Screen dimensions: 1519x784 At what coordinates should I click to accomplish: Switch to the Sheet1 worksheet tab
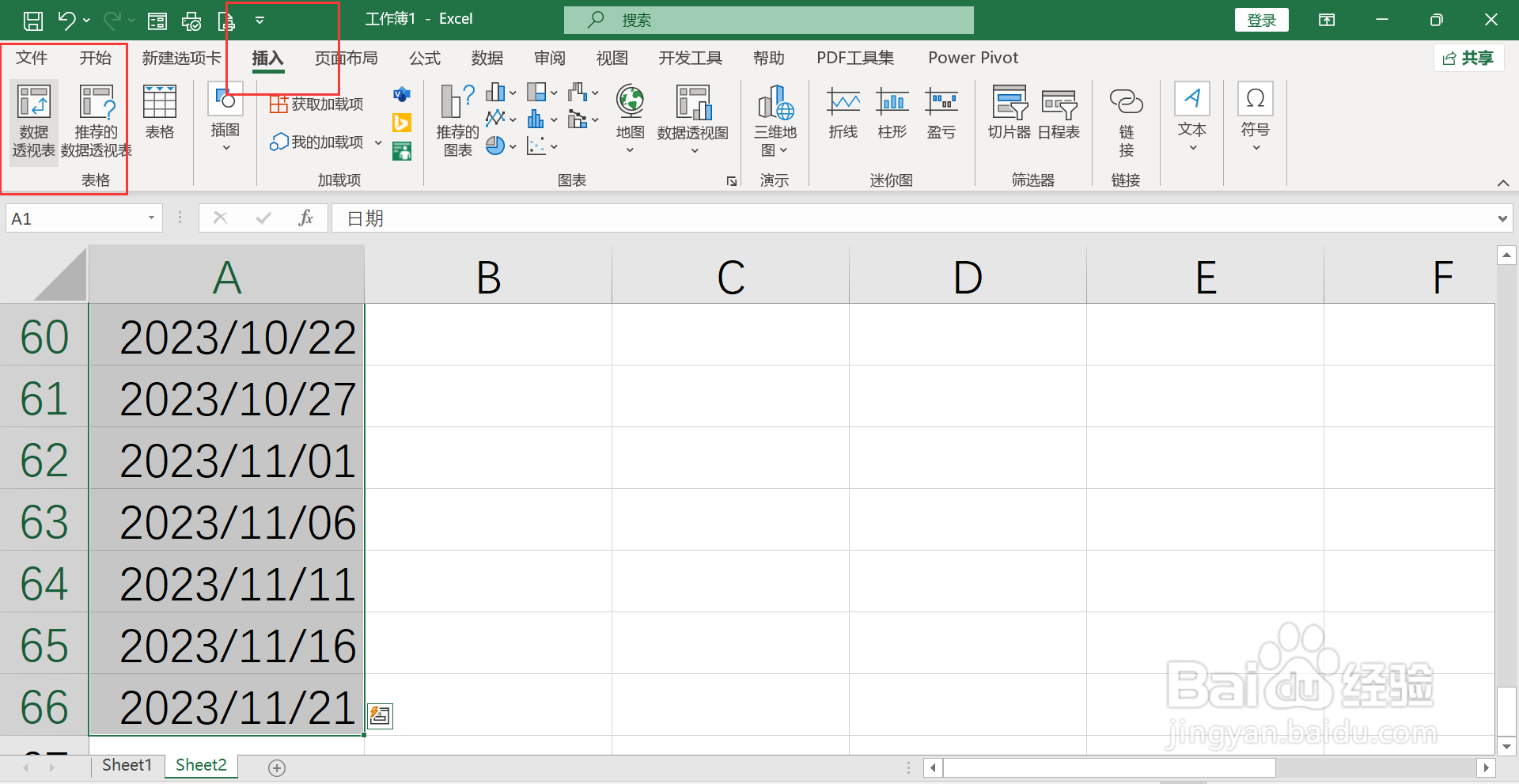pyautogui.click(x=127, y=765)
